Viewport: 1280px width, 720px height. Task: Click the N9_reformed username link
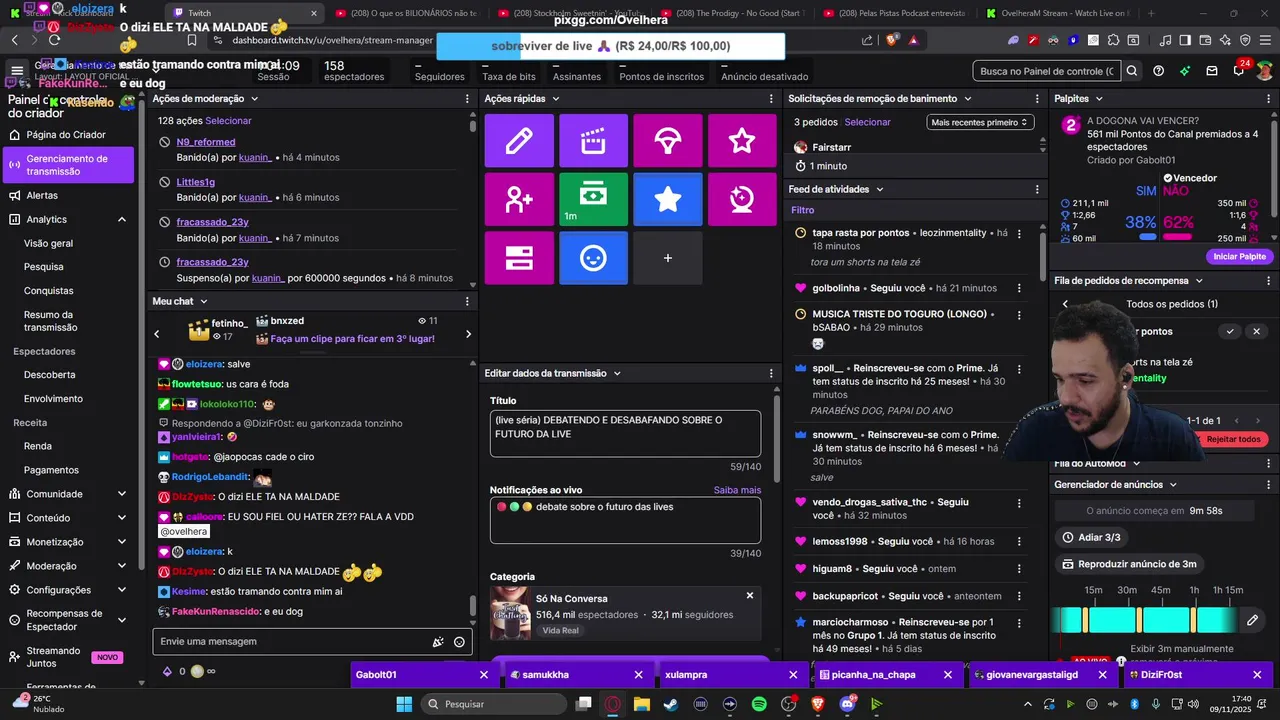[206, 142]
